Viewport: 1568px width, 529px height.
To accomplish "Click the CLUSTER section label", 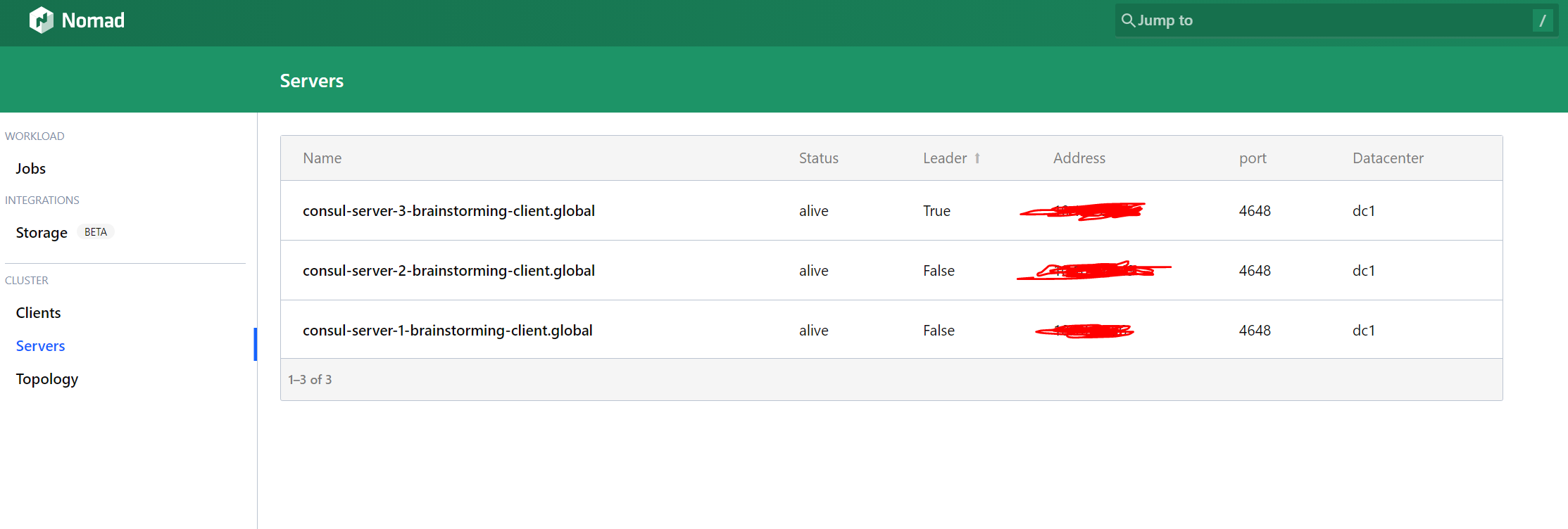I will click(x=27, y=281).
